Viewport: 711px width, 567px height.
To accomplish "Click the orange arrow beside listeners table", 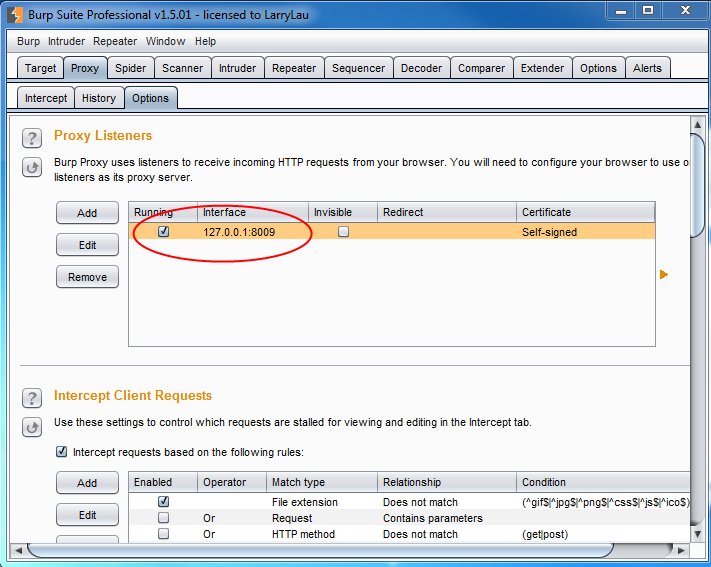I will point(664,274).
